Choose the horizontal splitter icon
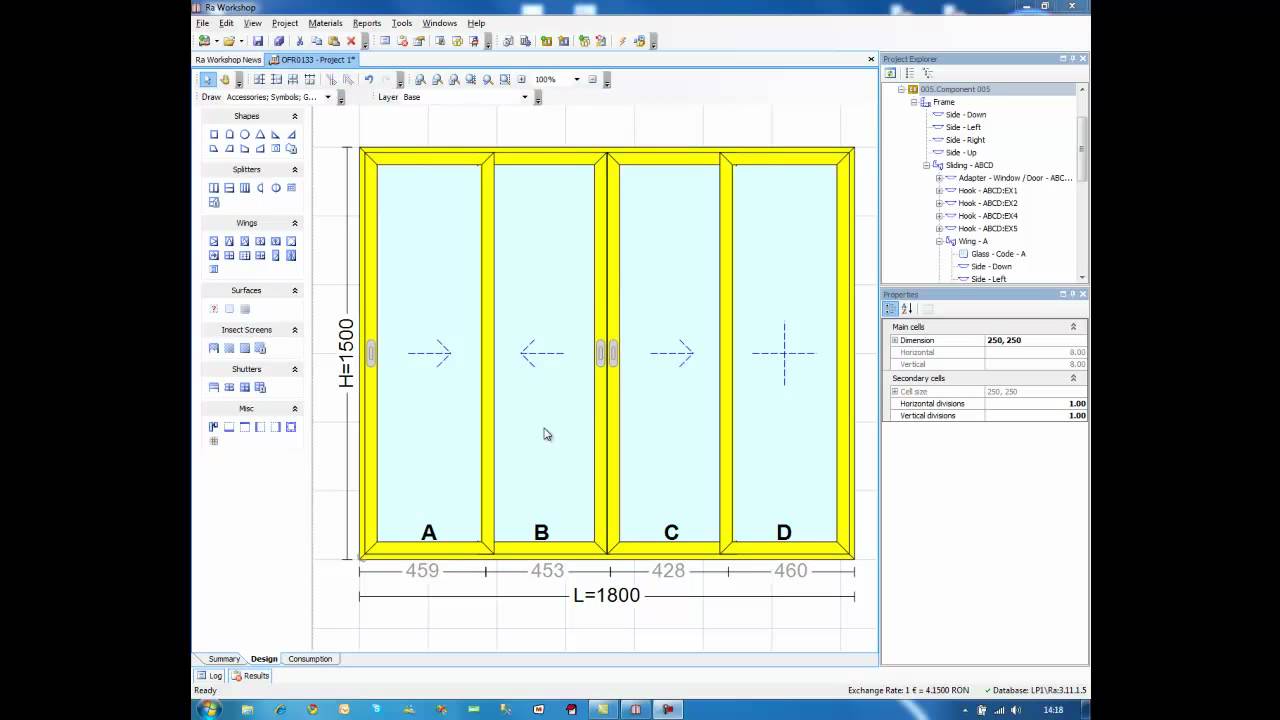The width and height of the screenshot is (1280, 720). click(229, 188)
